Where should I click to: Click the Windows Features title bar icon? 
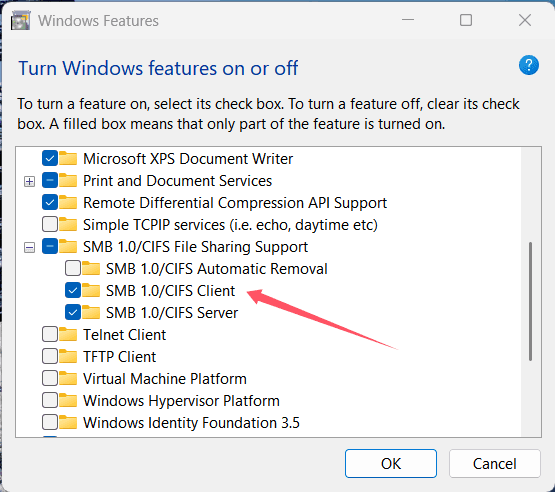tap(21, 21)
